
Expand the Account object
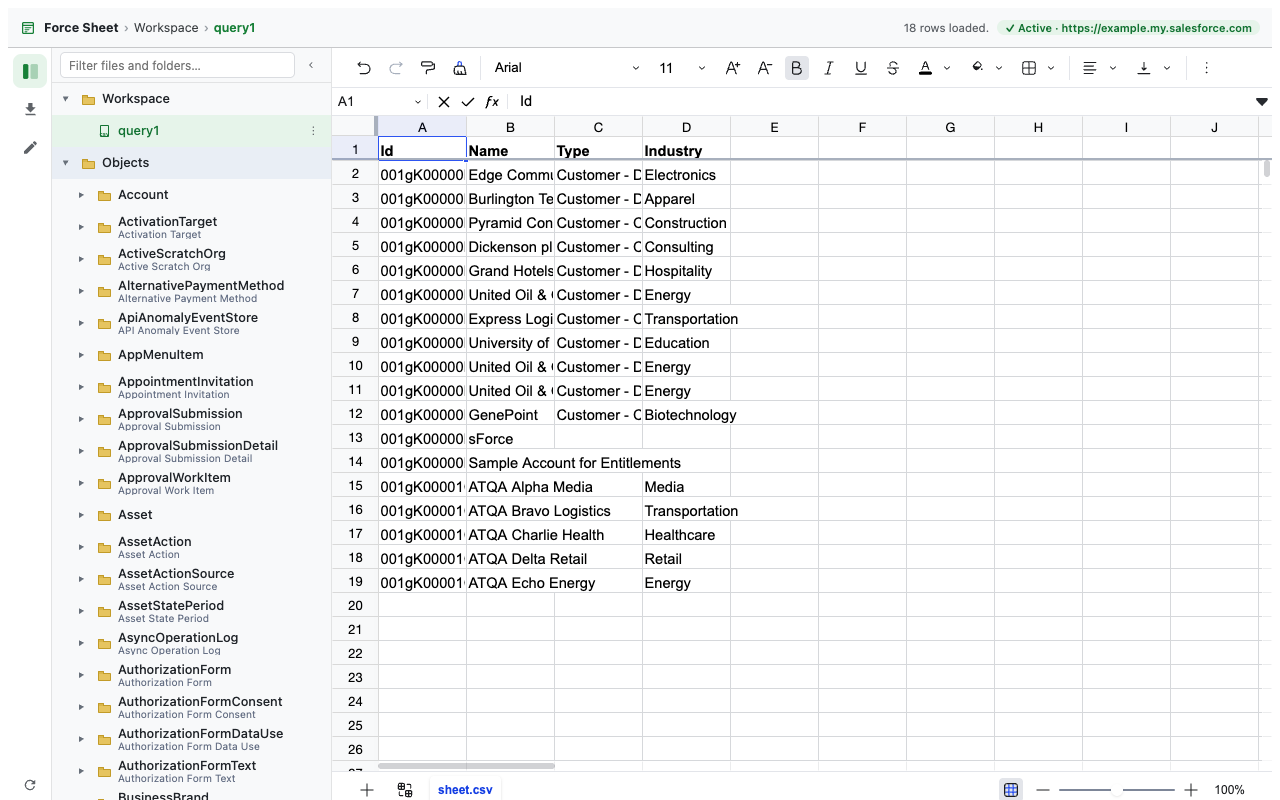coord(82,195)
